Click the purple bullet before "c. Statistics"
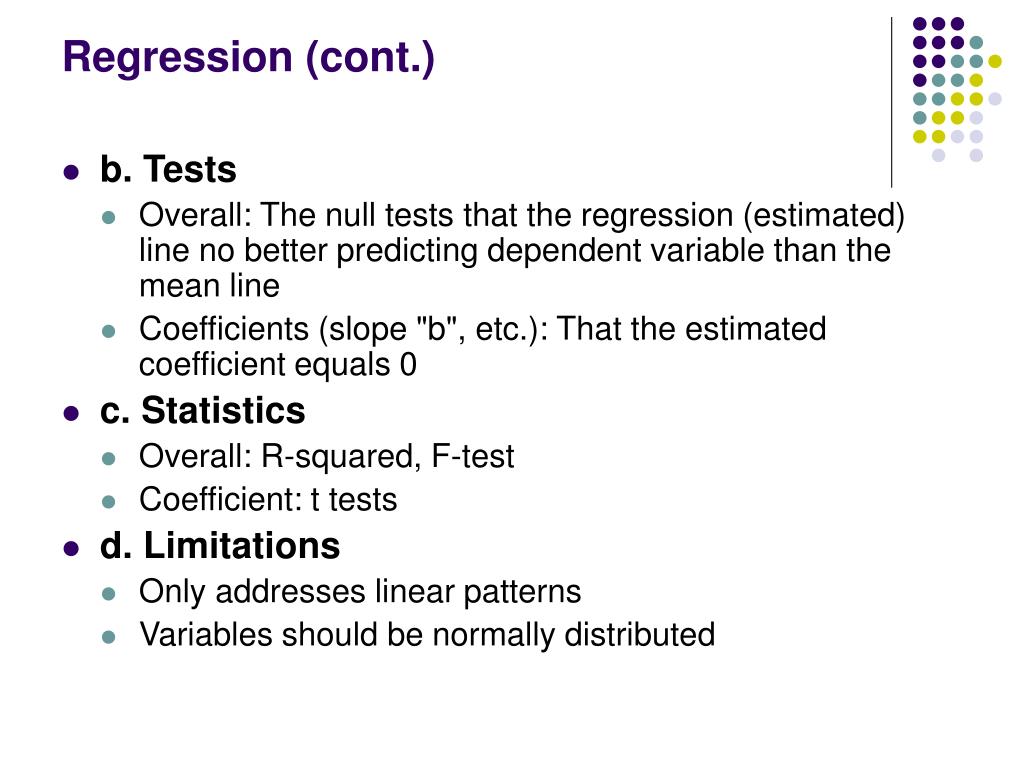1024x768 pixels. point(71,414)
